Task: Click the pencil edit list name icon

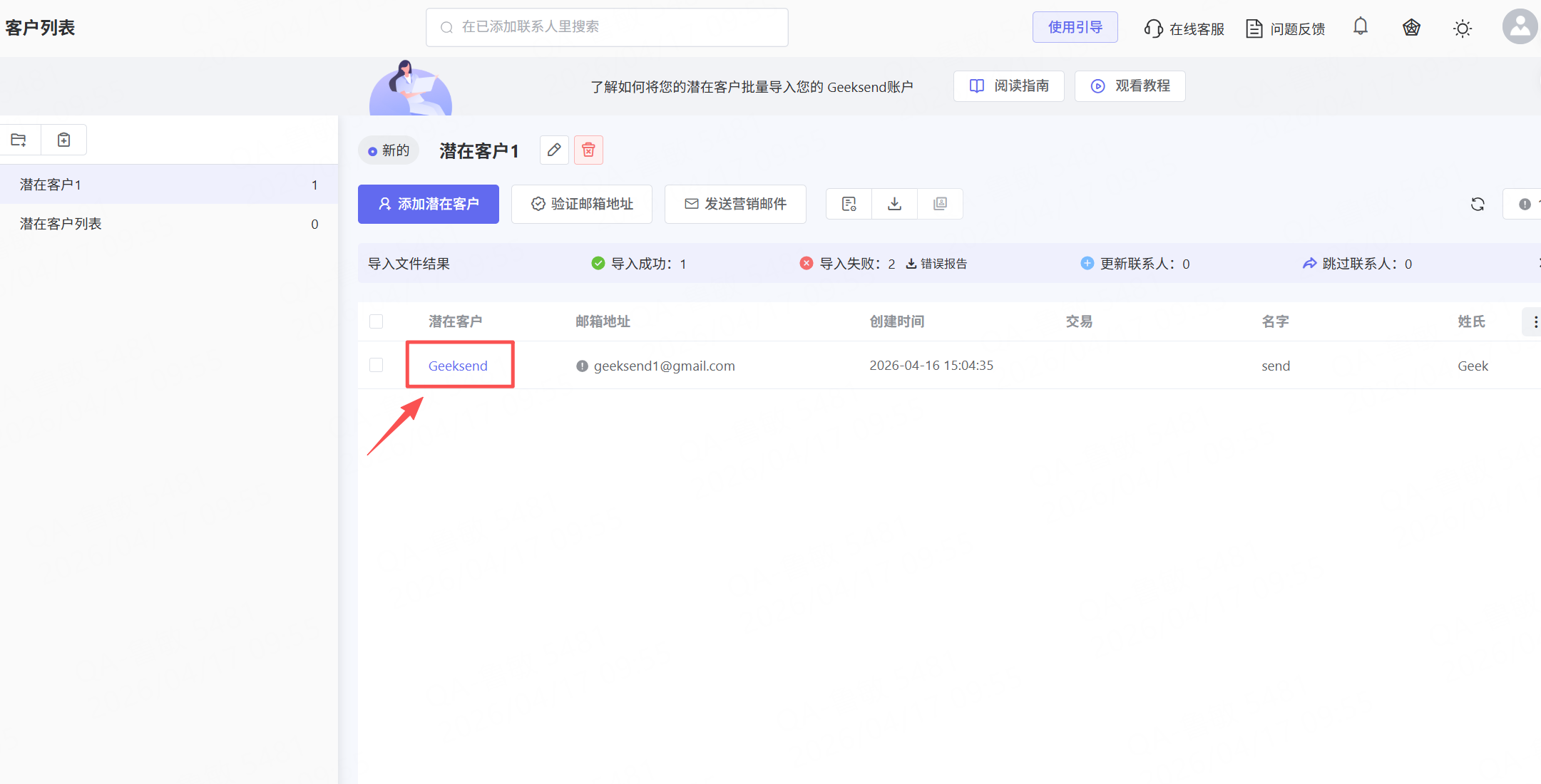Action: tap(554, 150)
